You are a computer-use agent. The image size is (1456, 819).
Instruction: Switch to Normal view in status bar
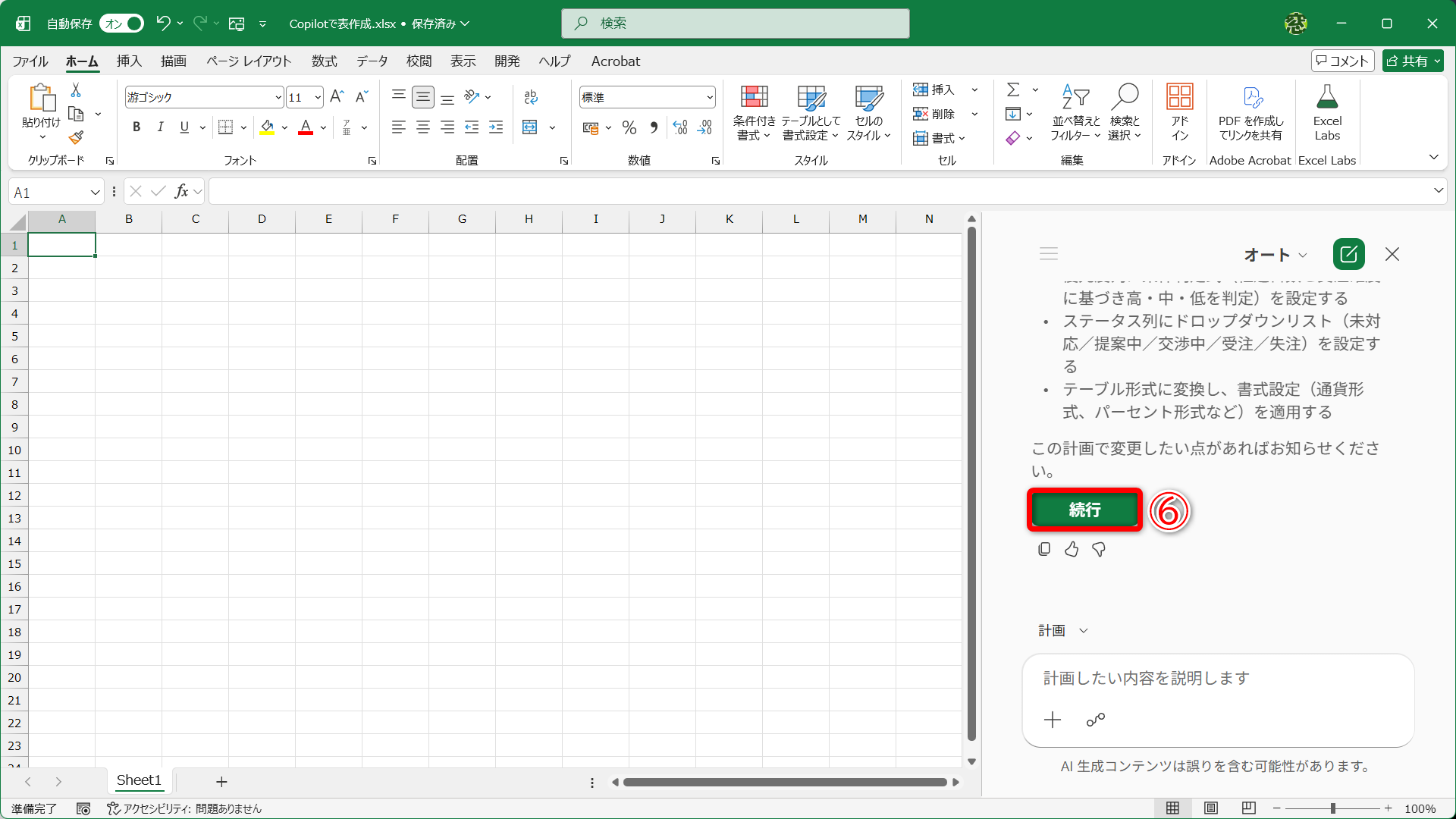point(1172,808)
